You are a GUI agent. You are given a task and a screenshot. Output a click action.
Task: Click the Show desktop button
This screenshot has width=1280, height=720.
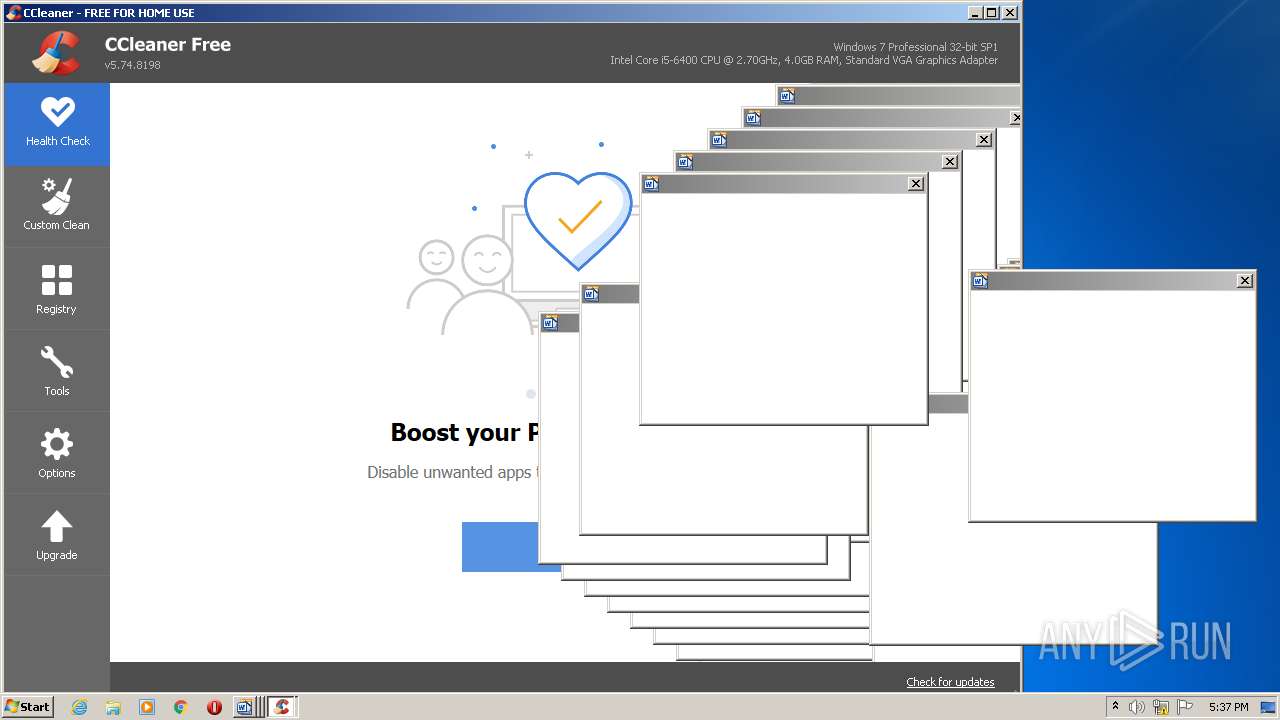(x=1269, y=707)
